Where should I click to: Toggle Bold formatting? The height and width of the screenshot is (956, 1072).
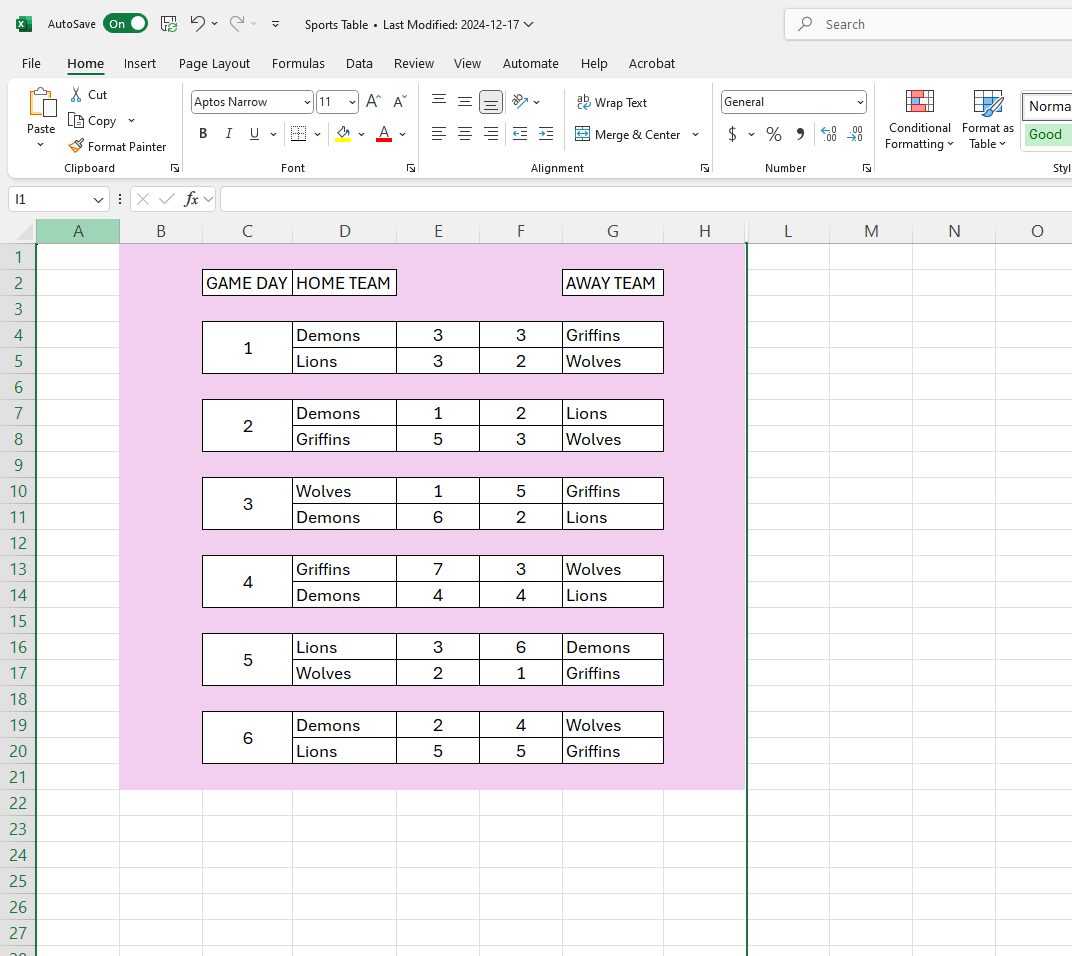[x=203, y=134]
